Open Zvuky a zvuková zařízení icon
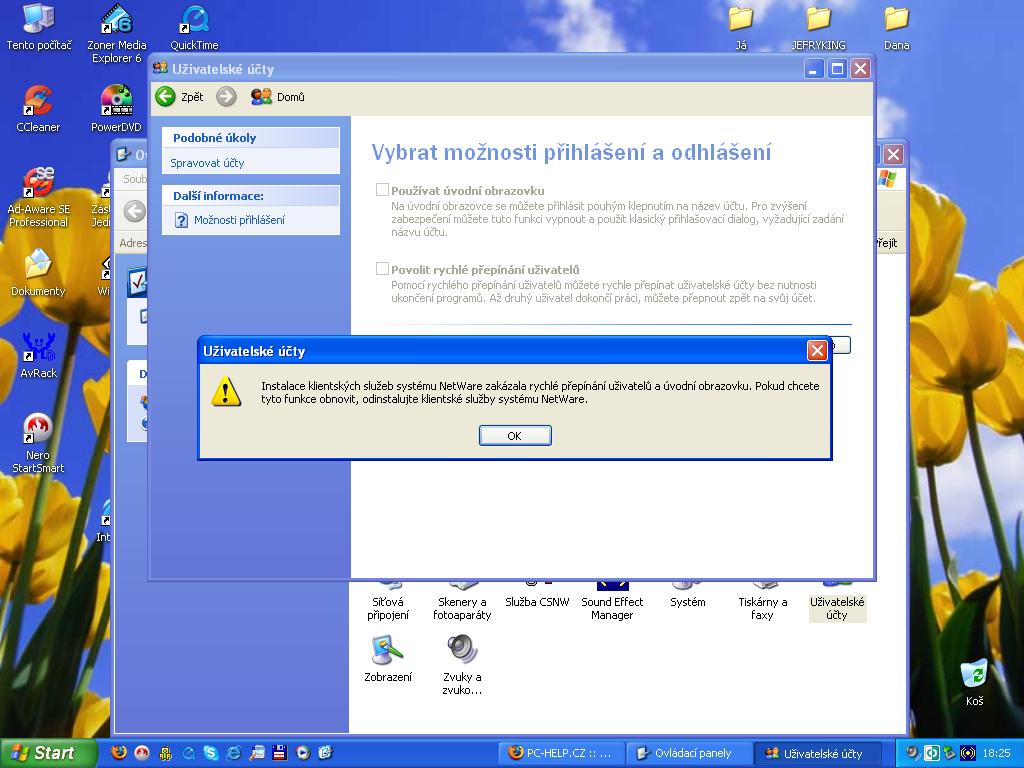Screen dimensions: 1024x768 [x=462, y=652]
